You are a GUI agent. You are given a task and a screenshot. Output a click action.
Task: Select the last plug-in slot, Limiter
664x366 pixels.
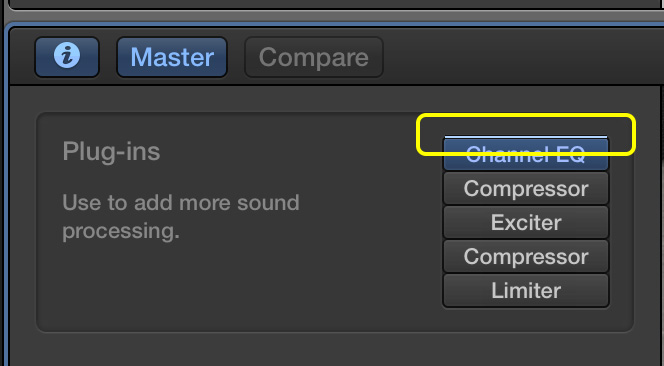click(x=526, y=290)
